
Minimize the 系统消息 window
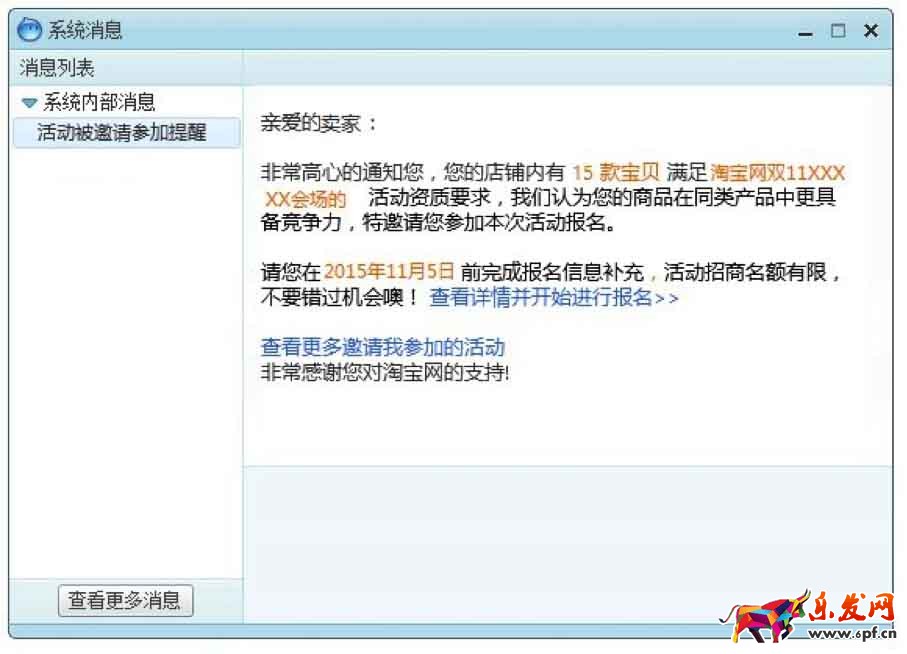coord(805,32)
